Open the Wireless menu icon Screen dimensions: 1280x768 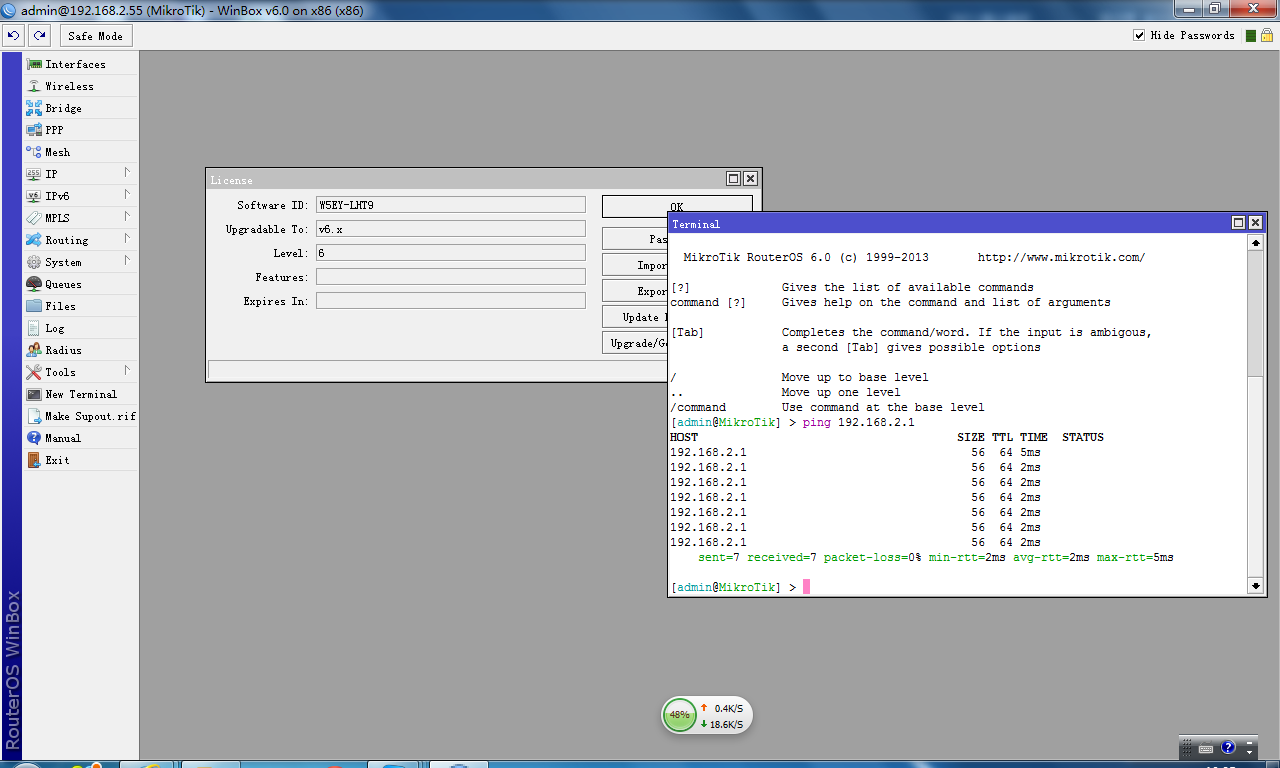(34, 86)
